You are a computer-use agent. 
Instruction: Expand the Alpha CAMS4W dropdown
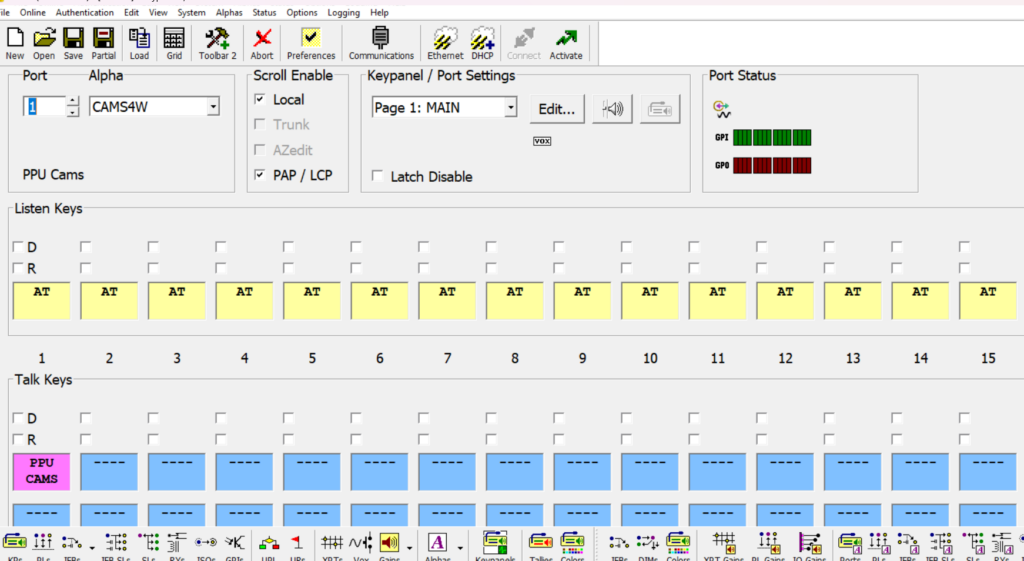click(213, 107)
